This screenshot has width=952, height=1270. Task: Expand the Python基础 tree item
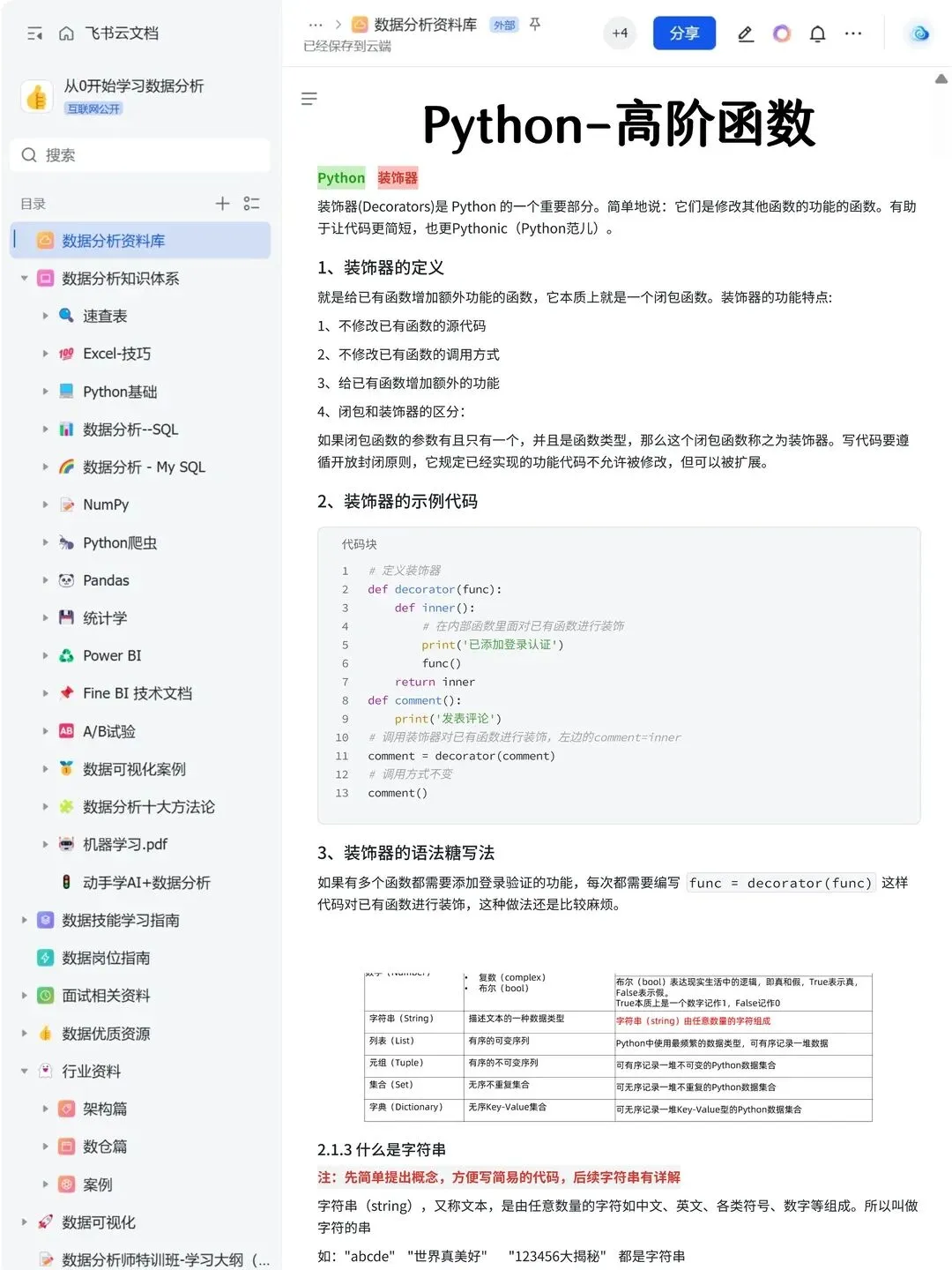tap(45, 392)
